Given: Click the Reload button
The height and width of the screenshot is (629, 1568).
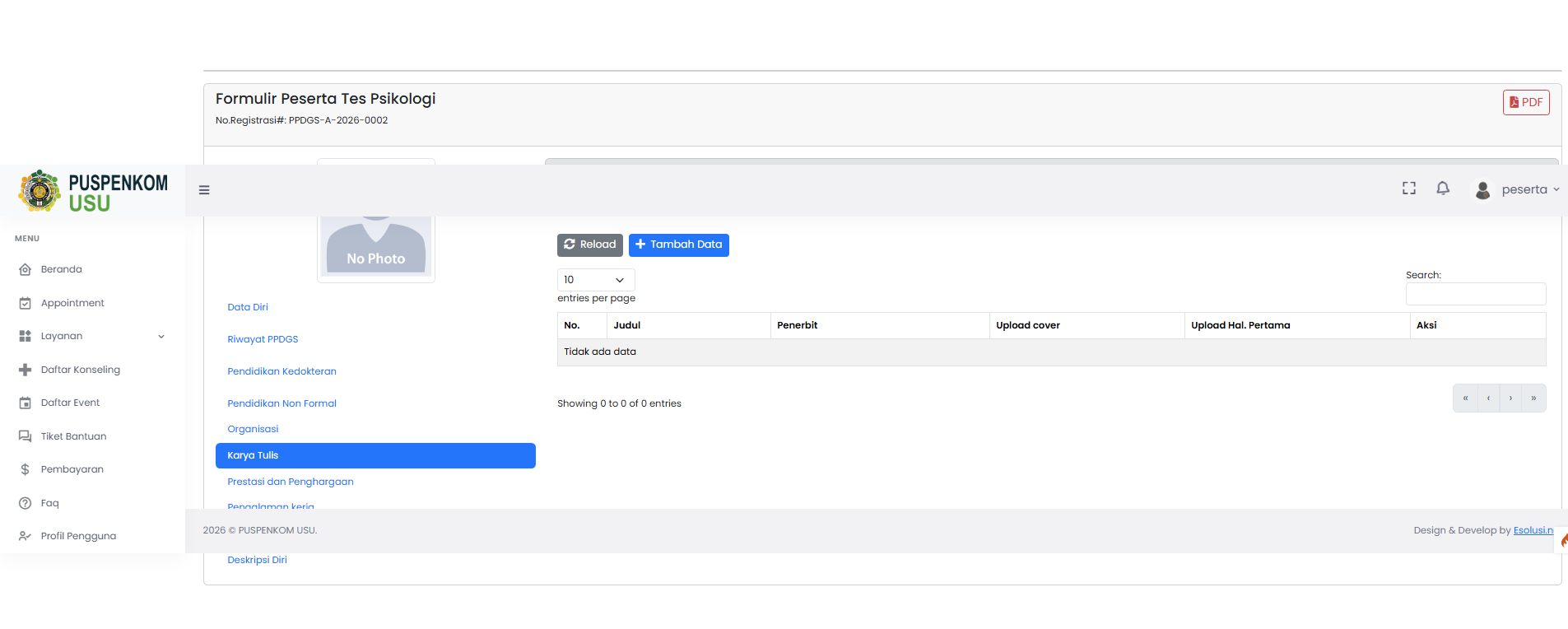Looking at the screenshot, I should 590,245.
